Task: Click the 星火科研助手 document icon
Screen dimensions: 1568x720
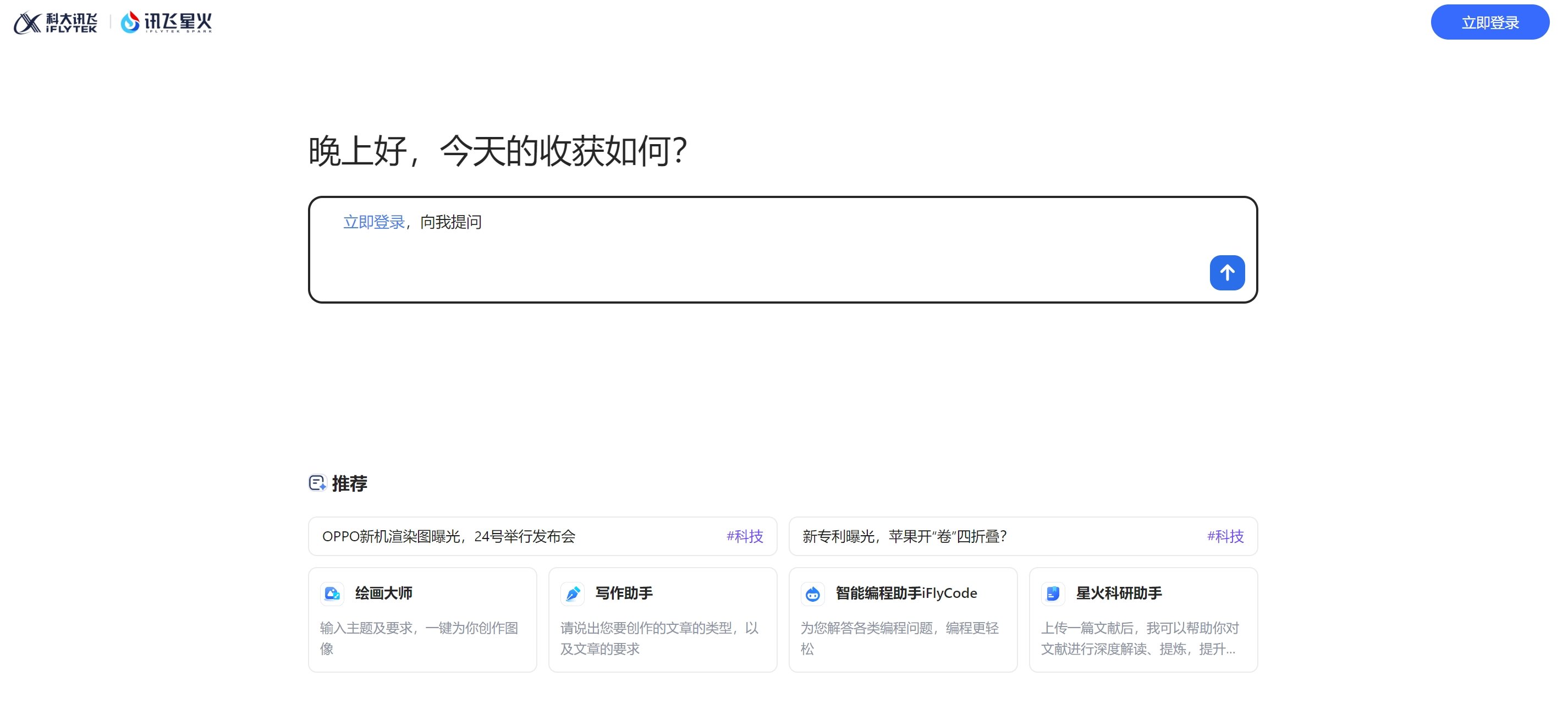Action: (x=1053, y=593)
